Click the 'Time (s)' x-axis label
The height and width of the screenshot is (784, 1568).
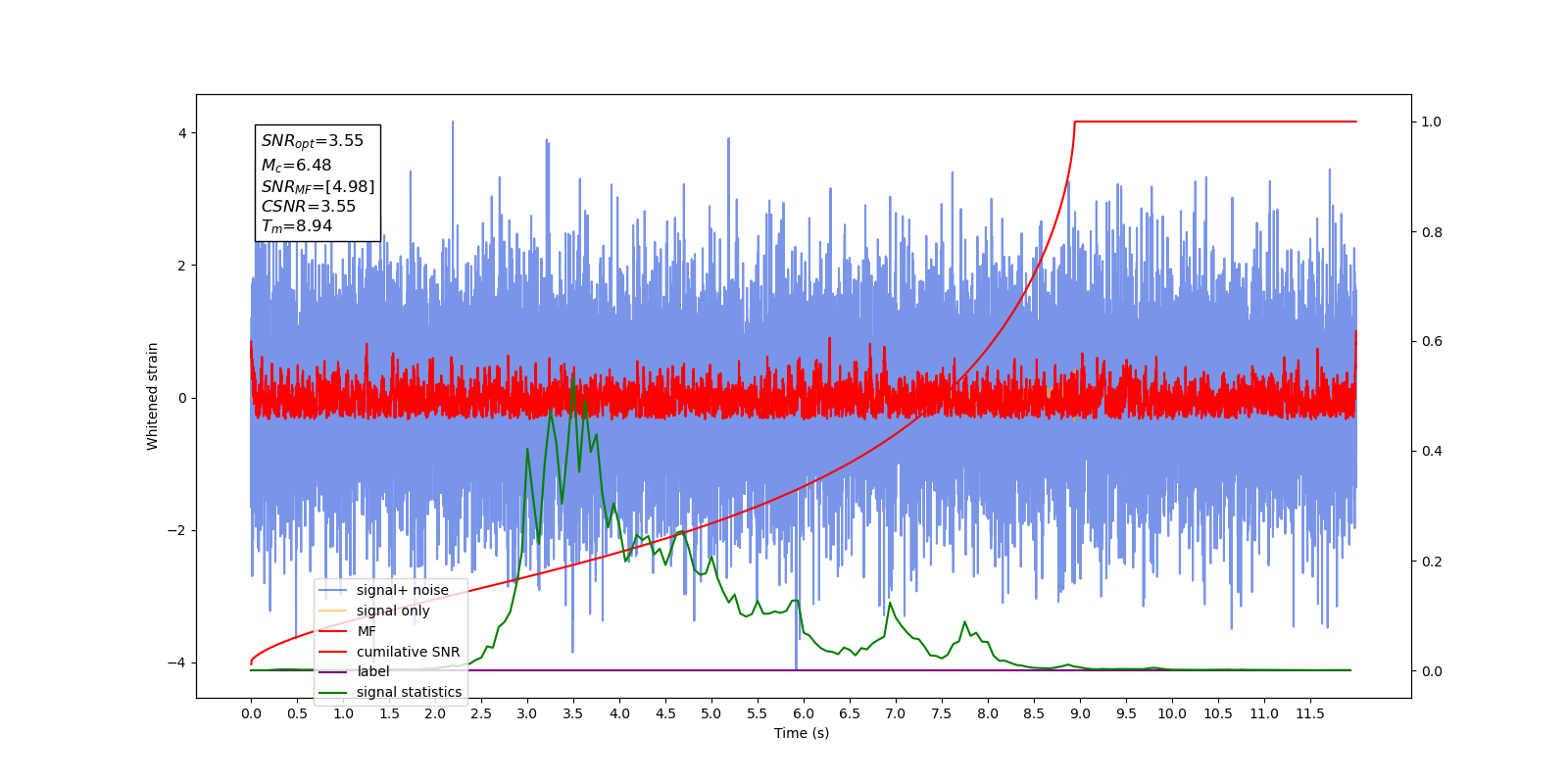pyautogui.click(x=802, y=733)
